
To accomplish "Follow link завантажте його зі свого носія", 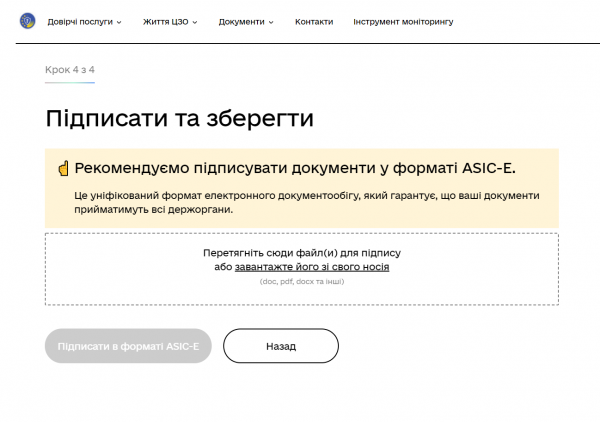I will [x=312, y=267].
